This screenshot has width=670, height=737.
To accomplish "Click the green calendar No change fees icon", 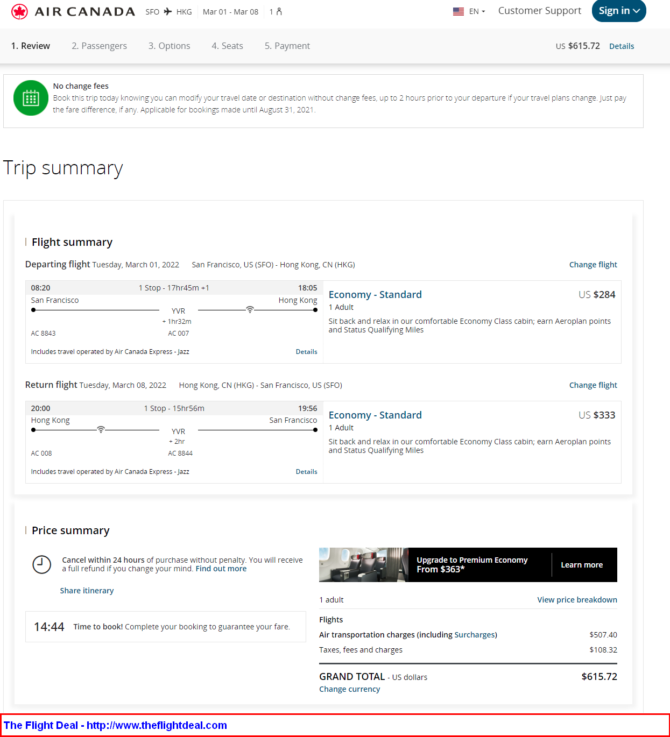I will [31, 98].
